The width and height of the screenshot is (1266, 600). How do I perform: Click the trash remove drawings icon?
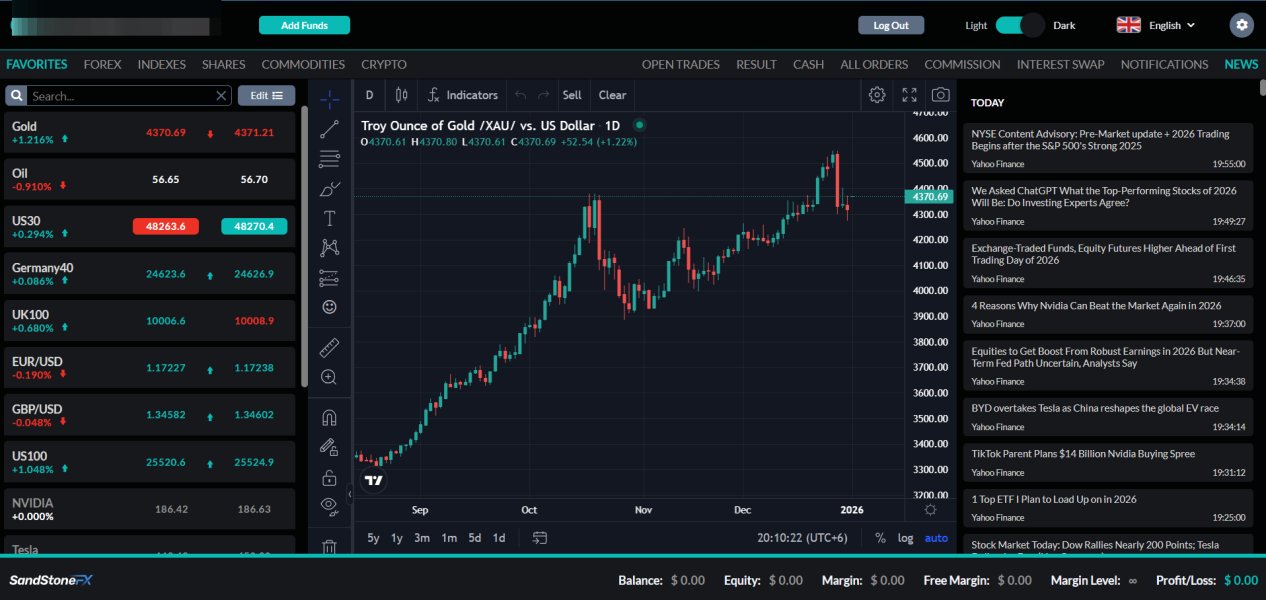point(329,546)
